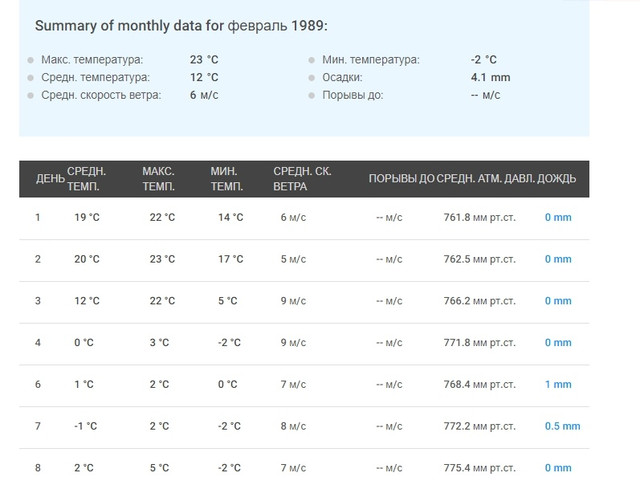
Task: Click the day number 7 cell
Action: [x=38, y=426]
